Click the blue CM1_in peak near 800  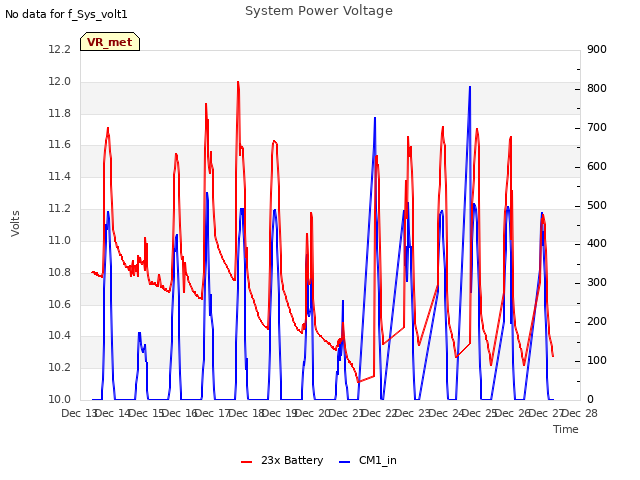pos(470,87)
